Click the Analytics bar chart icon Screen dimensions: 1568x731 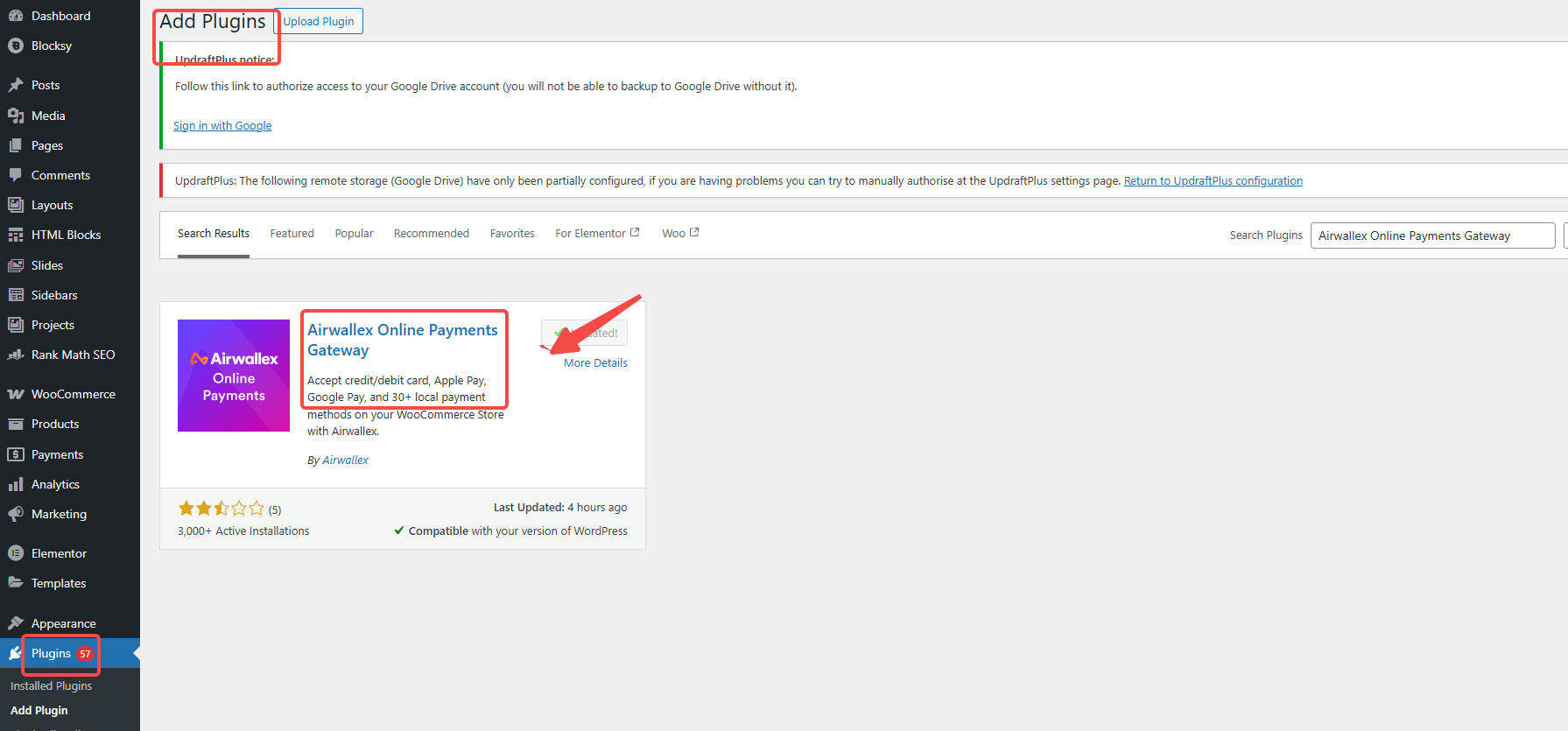[16, 484]
